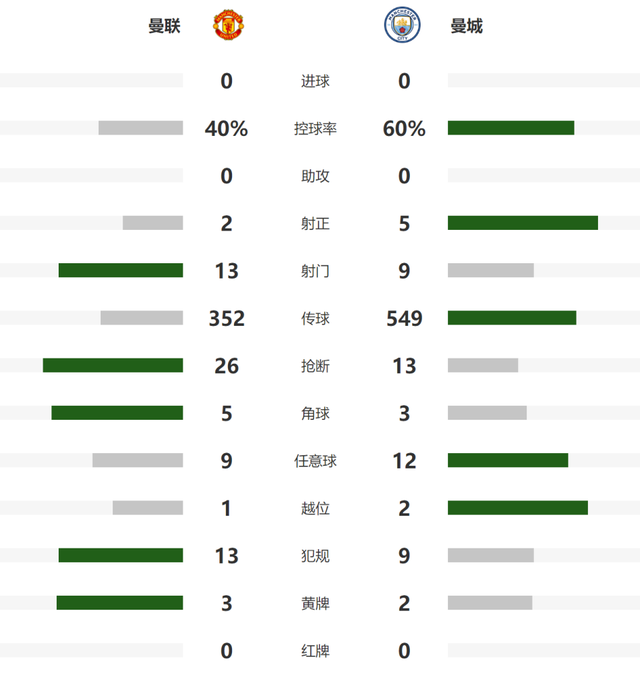Viewport: 640px width, 679px height.
Task: Click Manchester City's green 549 passes bar
Action: coord(512,318)
